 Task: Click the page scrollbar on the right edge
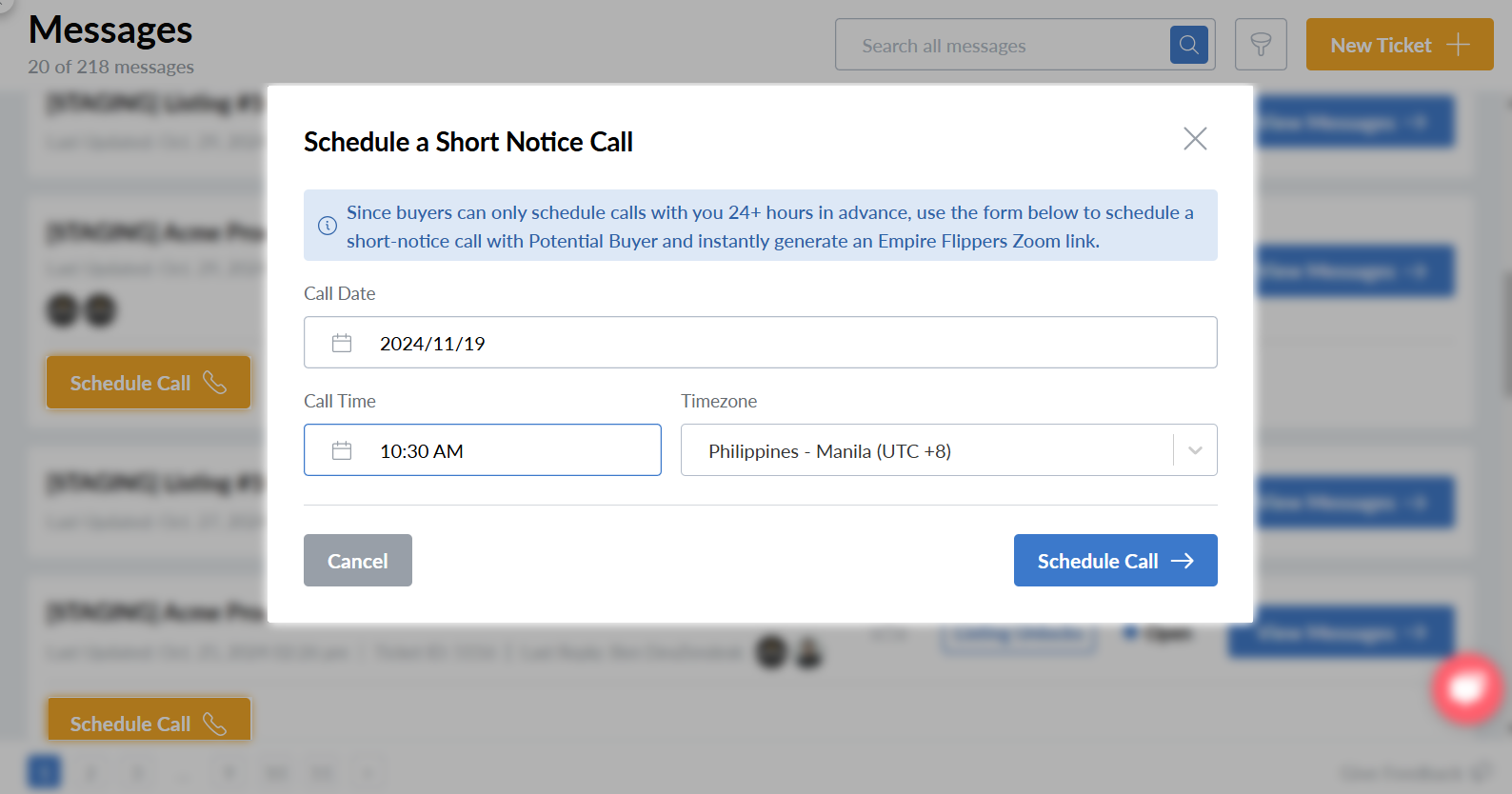pyautogui.click(x=1506, y=333)
